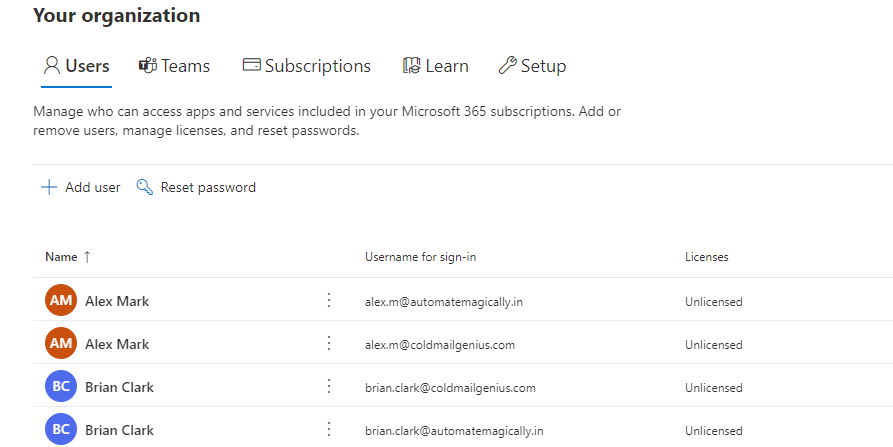
Task: Click the key icon for Reset password
Action: tap(145, 187)
